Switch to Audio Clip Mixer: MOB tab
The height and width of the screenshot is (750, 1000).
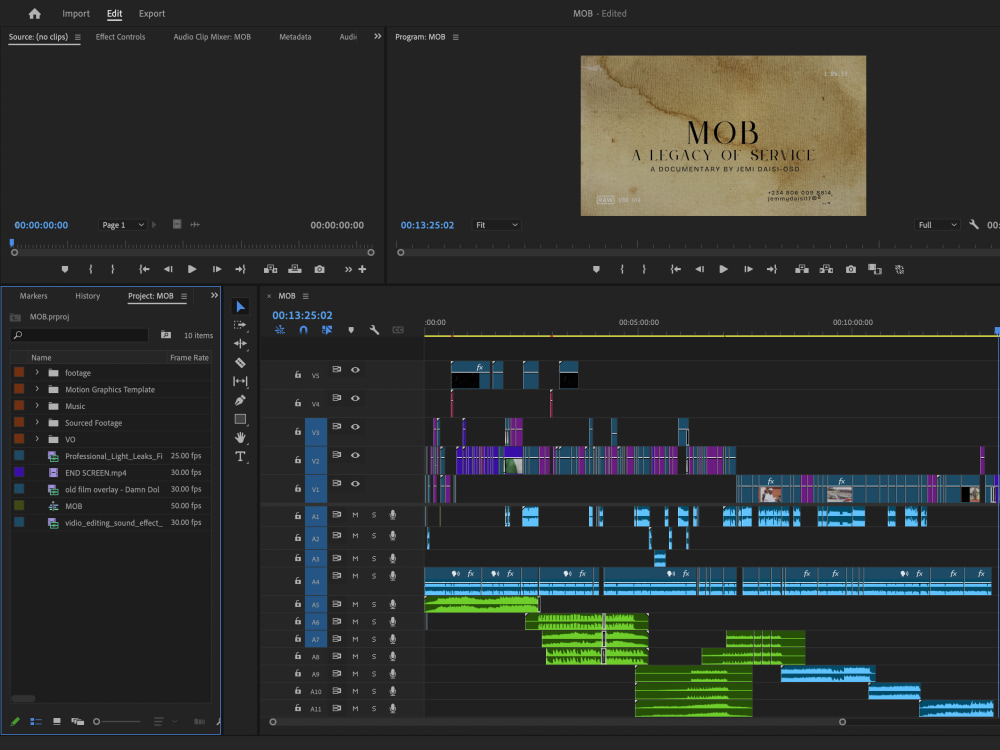pos(212,37)
